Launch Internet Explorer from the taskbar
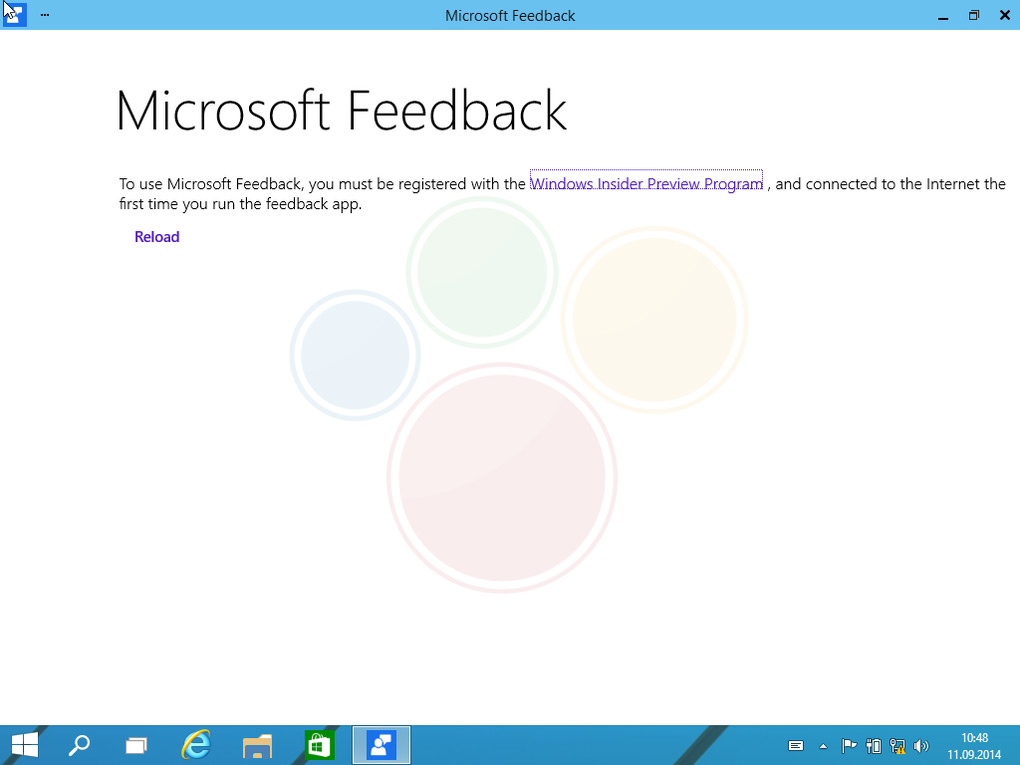1020x765 pixels. 197,745
